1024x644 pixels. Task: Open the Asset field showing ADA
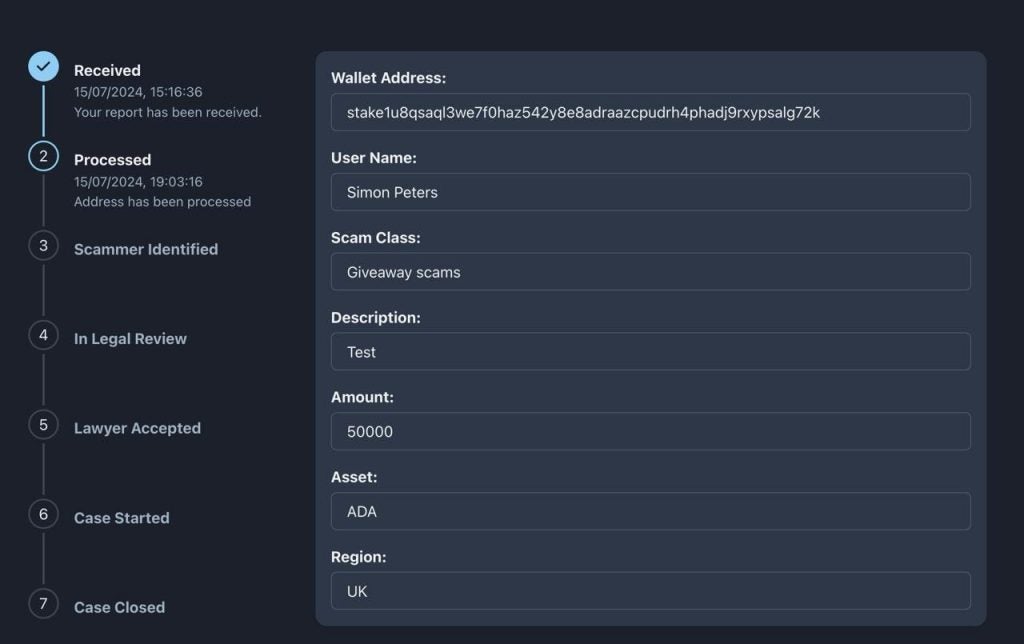click(650, 511)
